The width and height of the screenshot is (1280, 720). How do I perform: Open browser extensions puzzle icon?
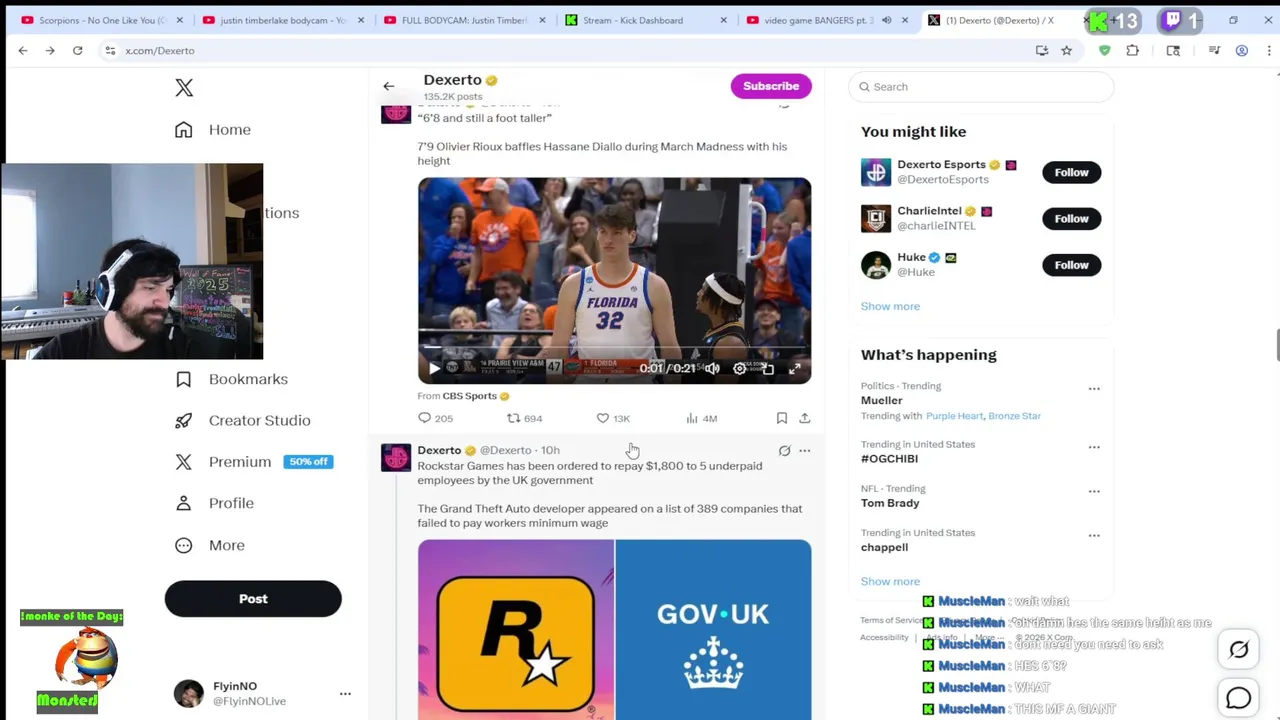coord(1133,50)
